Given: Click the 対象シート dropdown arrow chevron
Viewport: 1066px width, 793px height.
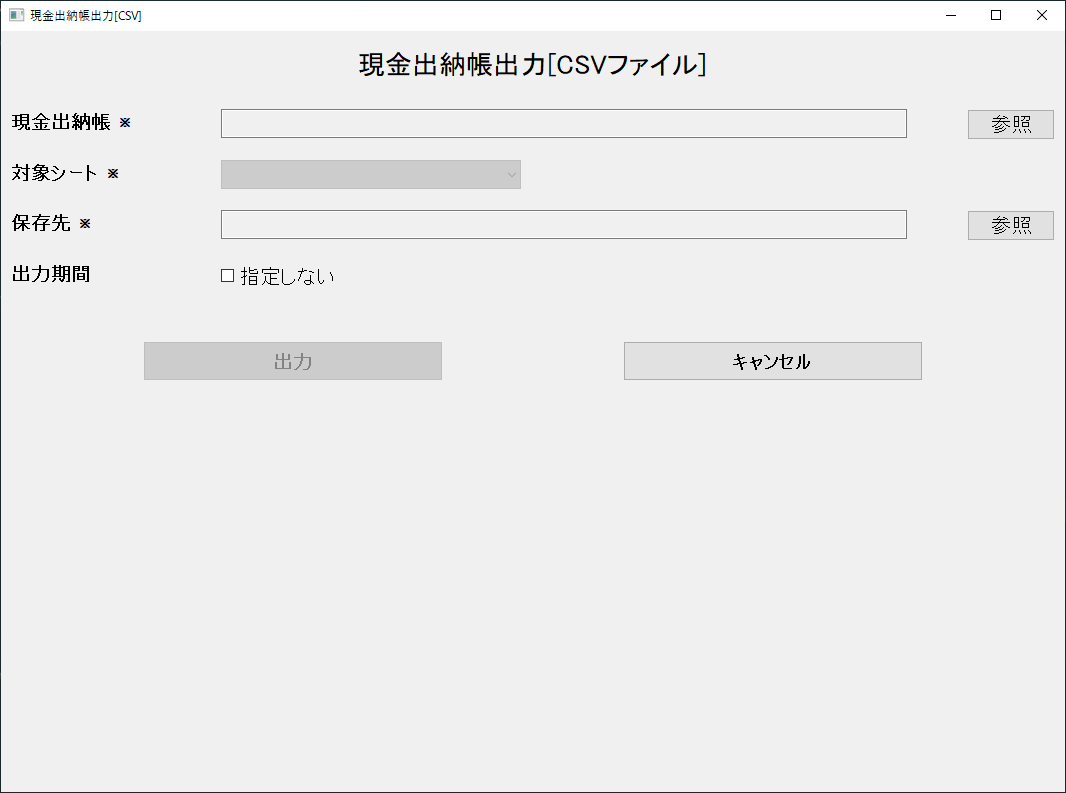Looking at the screenshot, I should click(512, 174).
